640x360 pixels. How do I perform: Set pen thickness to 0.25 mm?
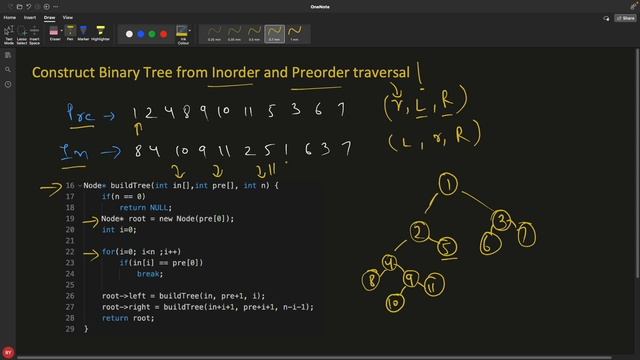214,33
